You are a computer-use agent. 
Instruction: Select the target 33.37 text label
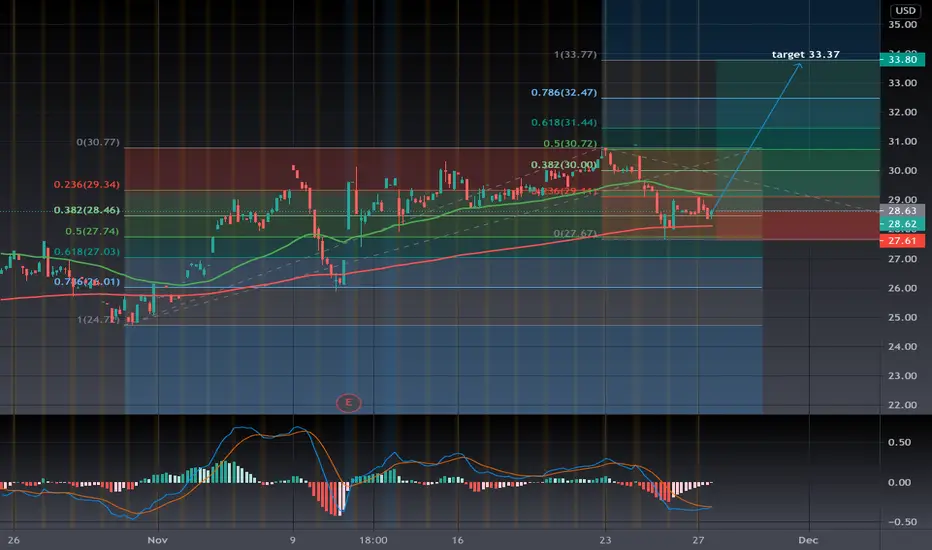point(805,54)
